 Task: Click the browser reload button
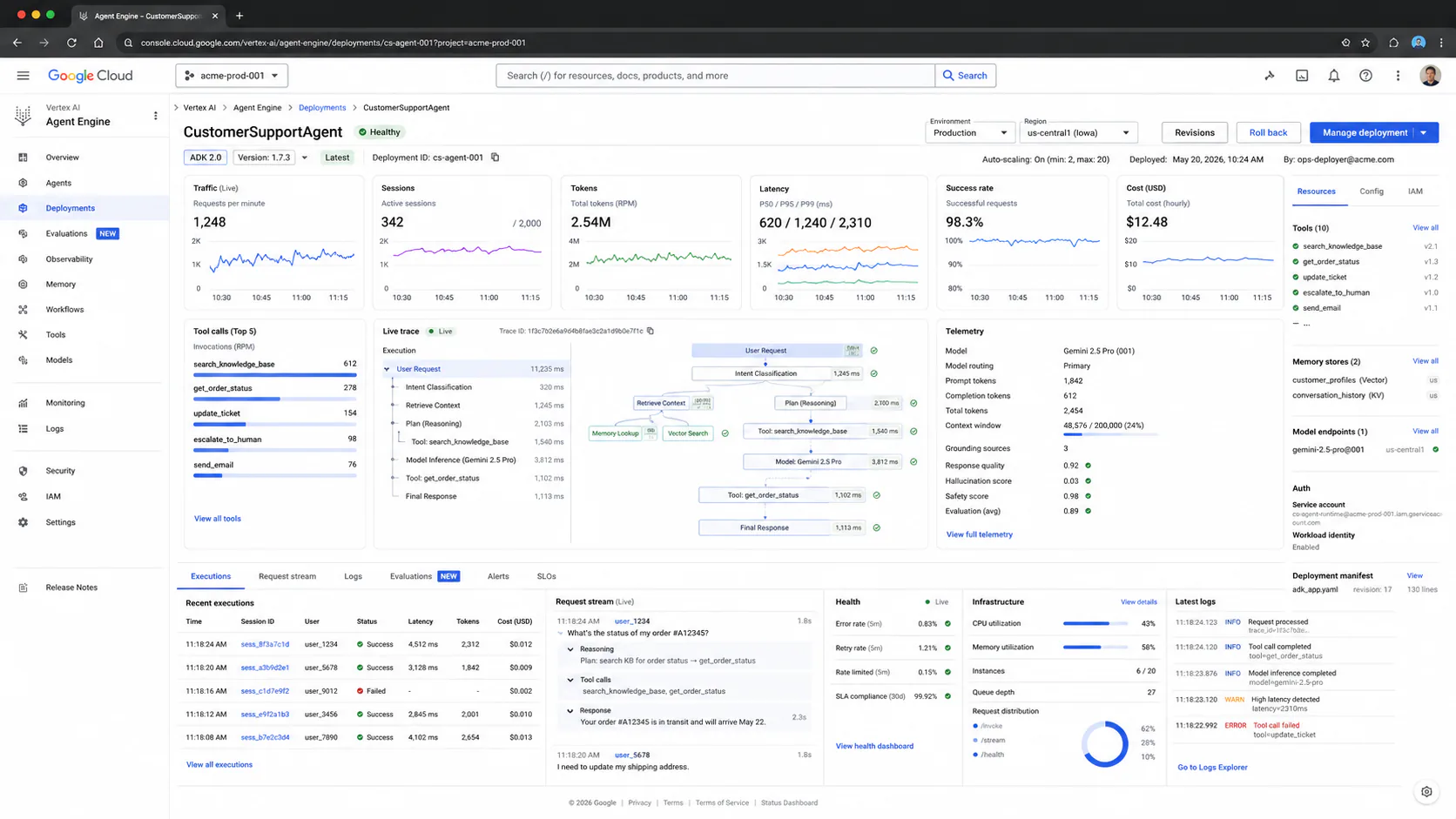[71, 42]
